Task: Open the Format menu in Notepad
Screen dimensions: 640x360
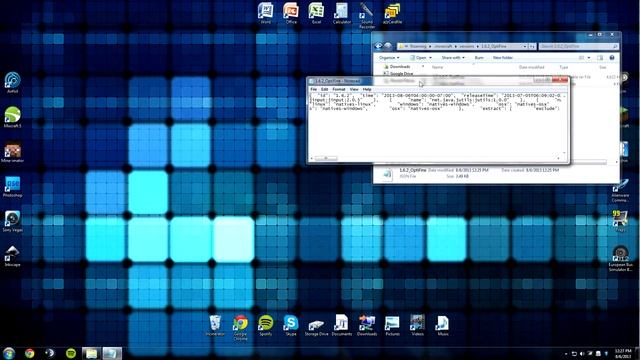Action: [339, 89]
